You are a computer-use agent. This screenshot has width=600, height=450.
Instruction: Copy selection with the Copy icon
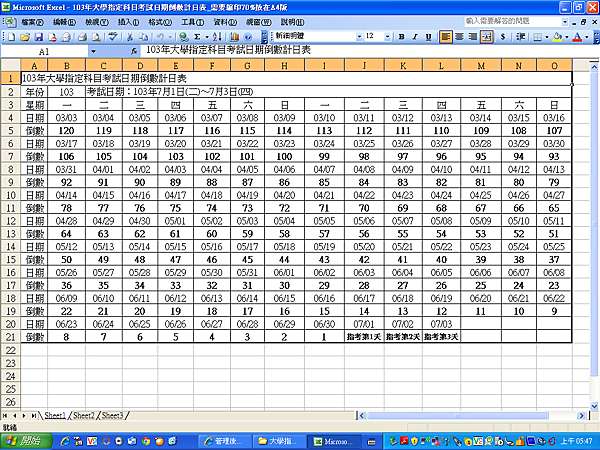[x=143, y=37]
